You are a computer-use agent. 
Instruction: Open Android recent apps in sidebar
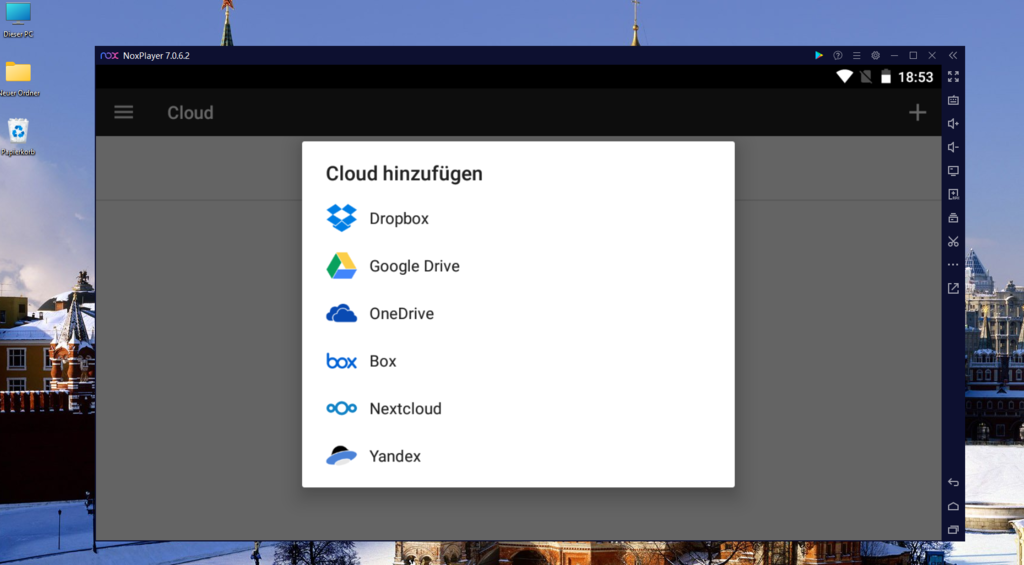953,530
